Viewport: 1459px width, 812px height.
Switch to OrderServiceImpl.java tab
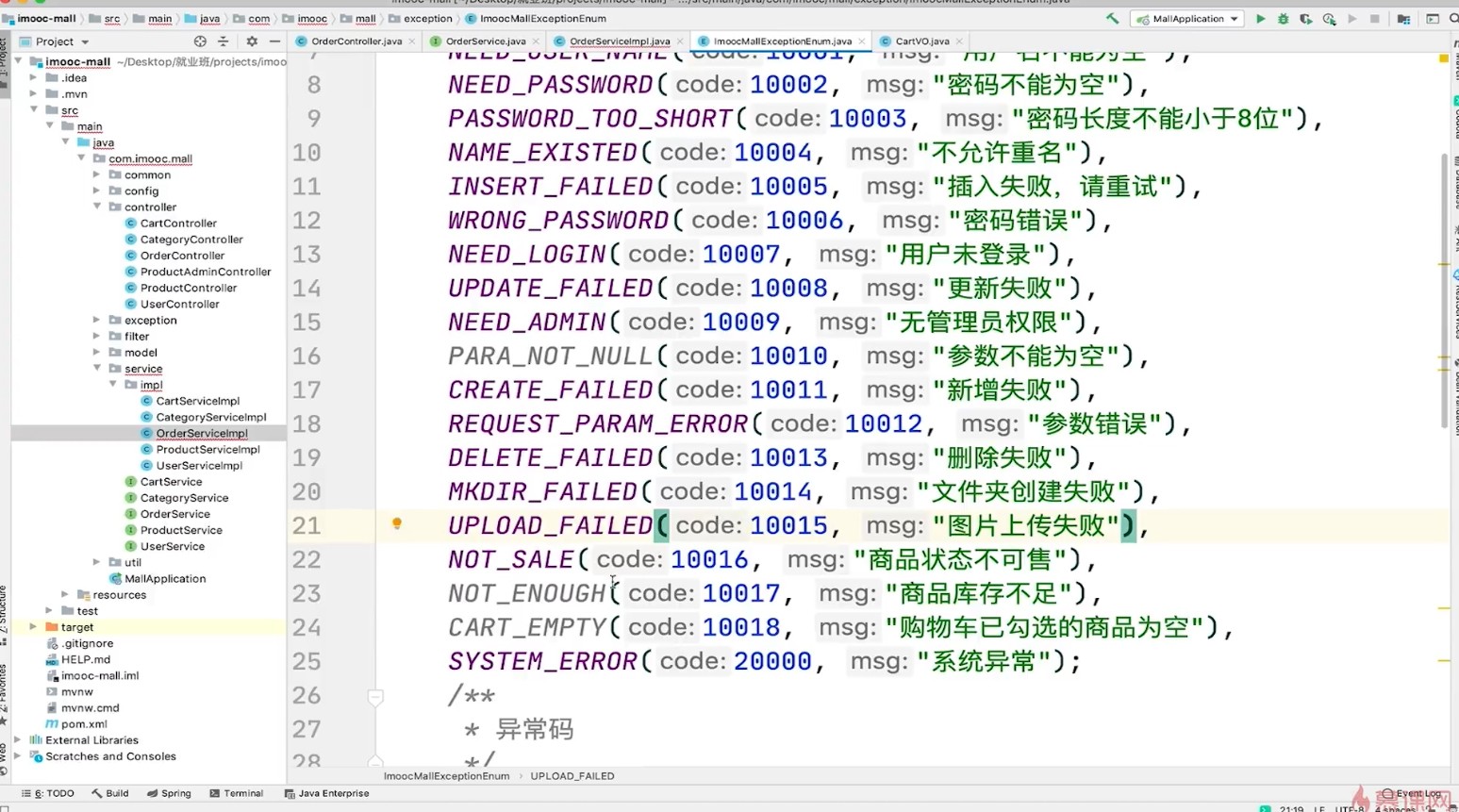[619, 41]
